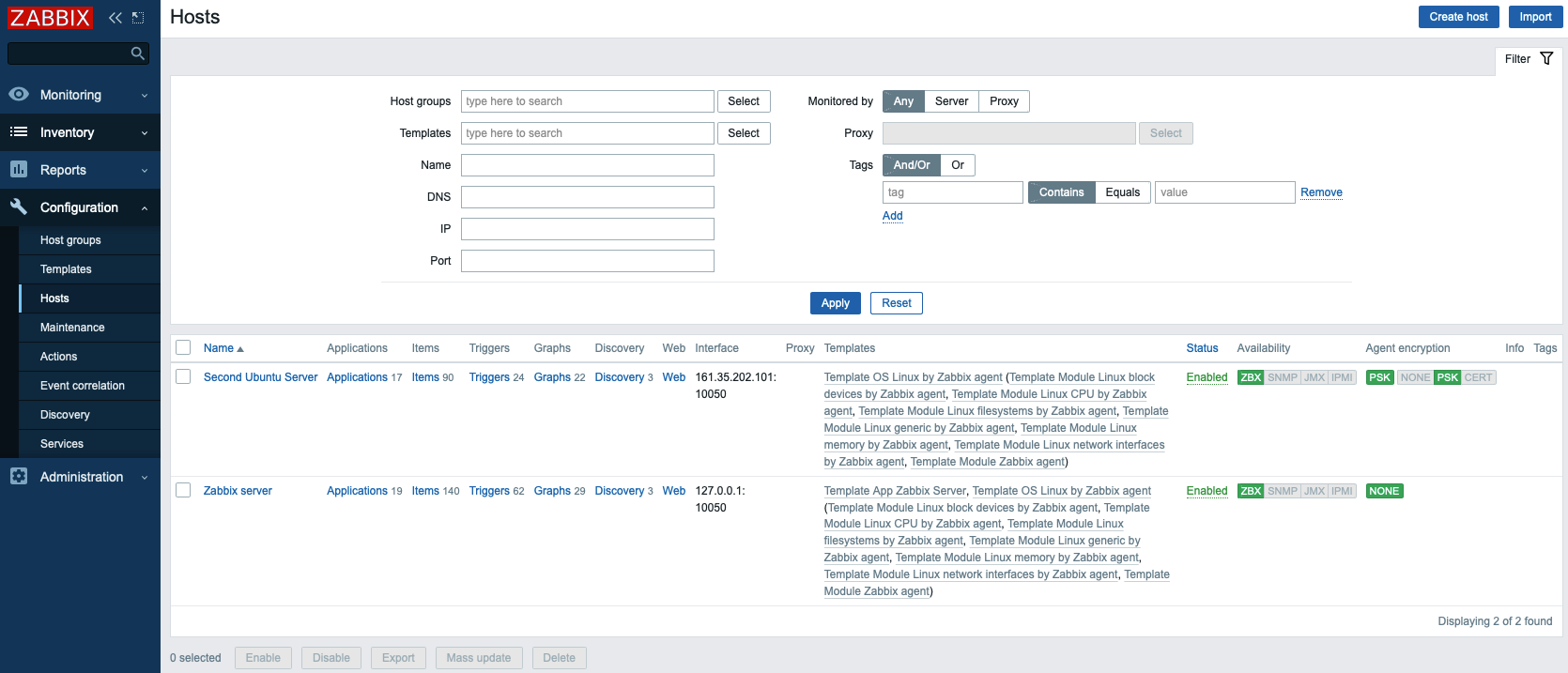
Task: Click the Filter funnel icon
Action: (x=1546, y=59)
